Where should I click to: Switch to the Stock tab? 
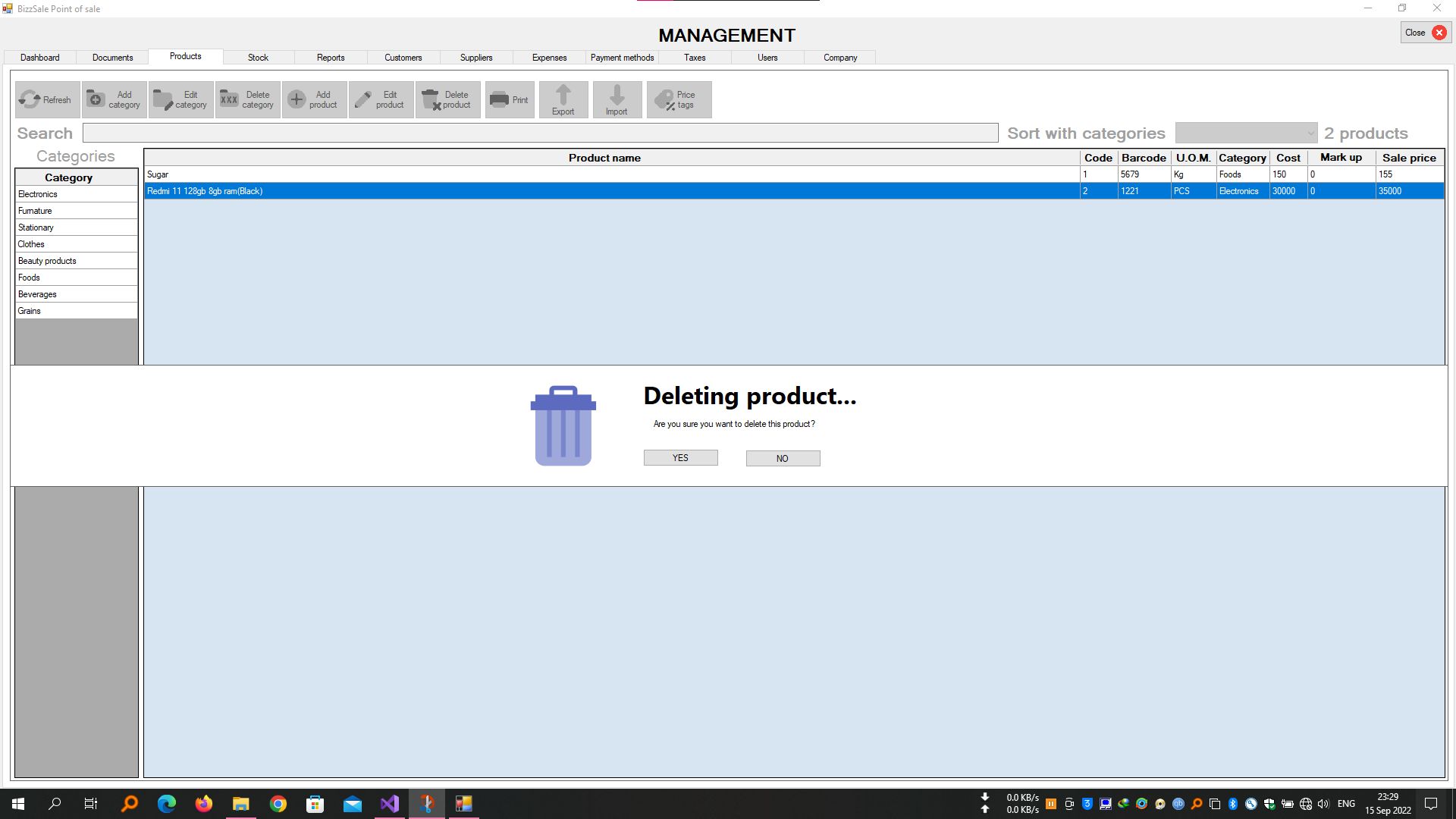(x=258, y=58)
